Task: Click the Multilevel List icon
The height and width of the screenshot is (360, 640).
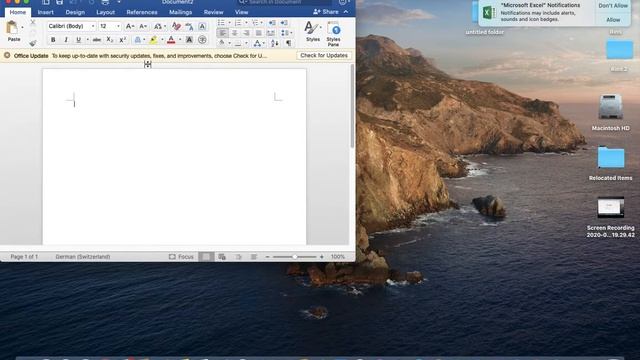Action: (x=255, y=22)
